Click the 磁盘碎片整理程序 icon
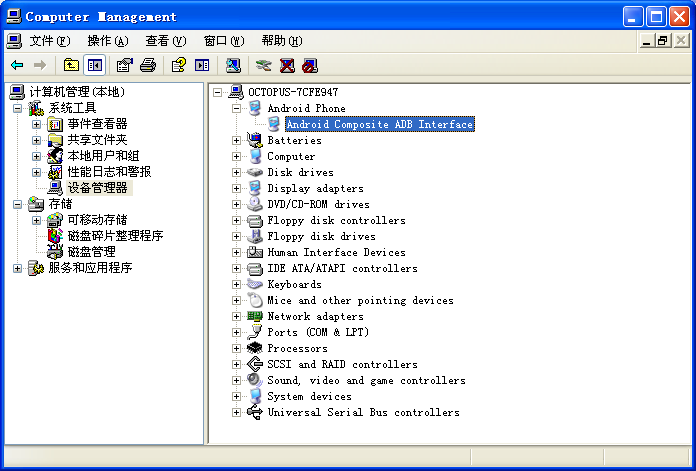696x471 pixels. (x=55, y=236)
